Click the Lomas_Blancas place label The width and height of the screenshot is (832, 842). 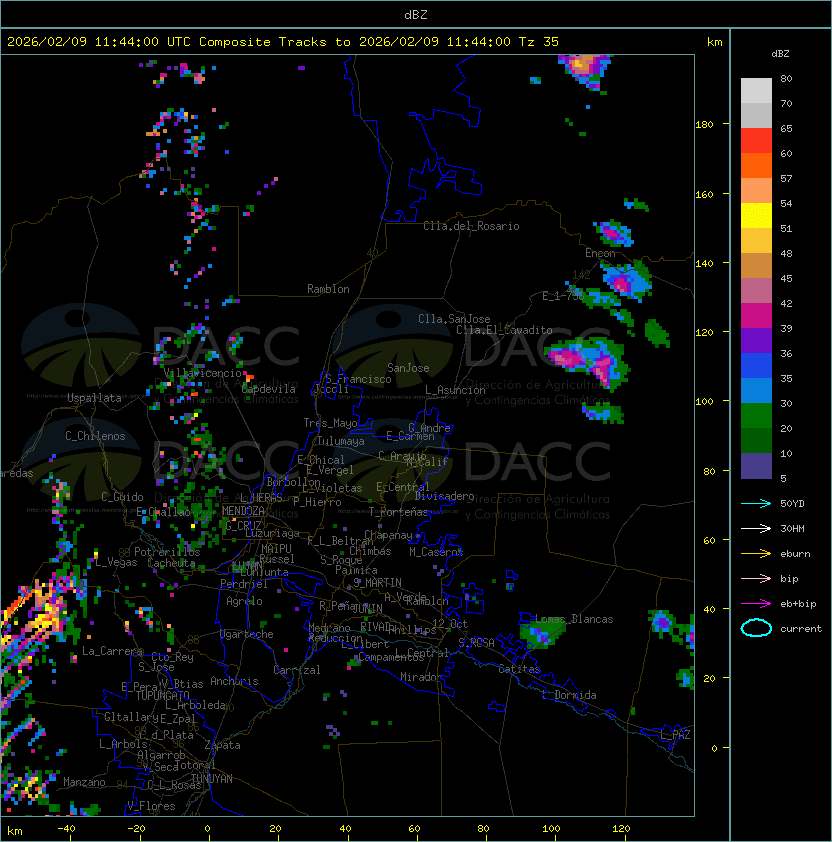574,619
